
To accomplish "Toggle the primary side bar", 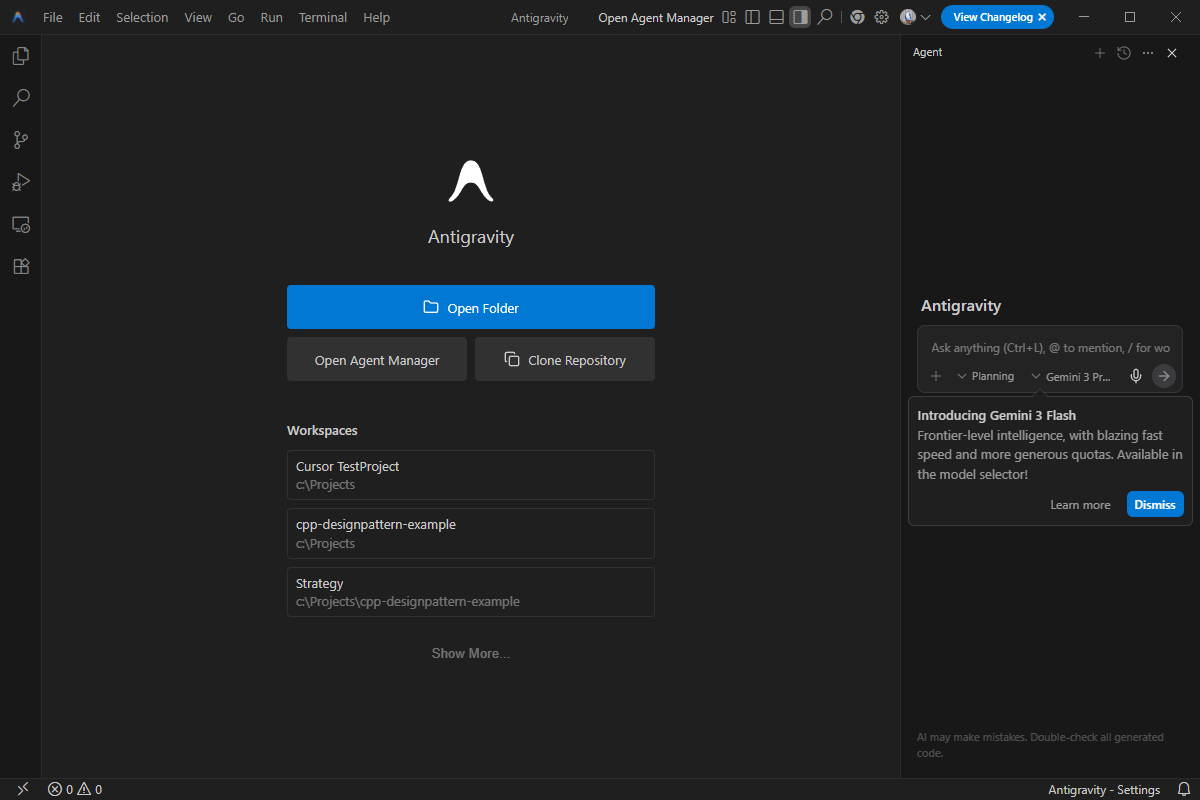I will coord(753,17).
